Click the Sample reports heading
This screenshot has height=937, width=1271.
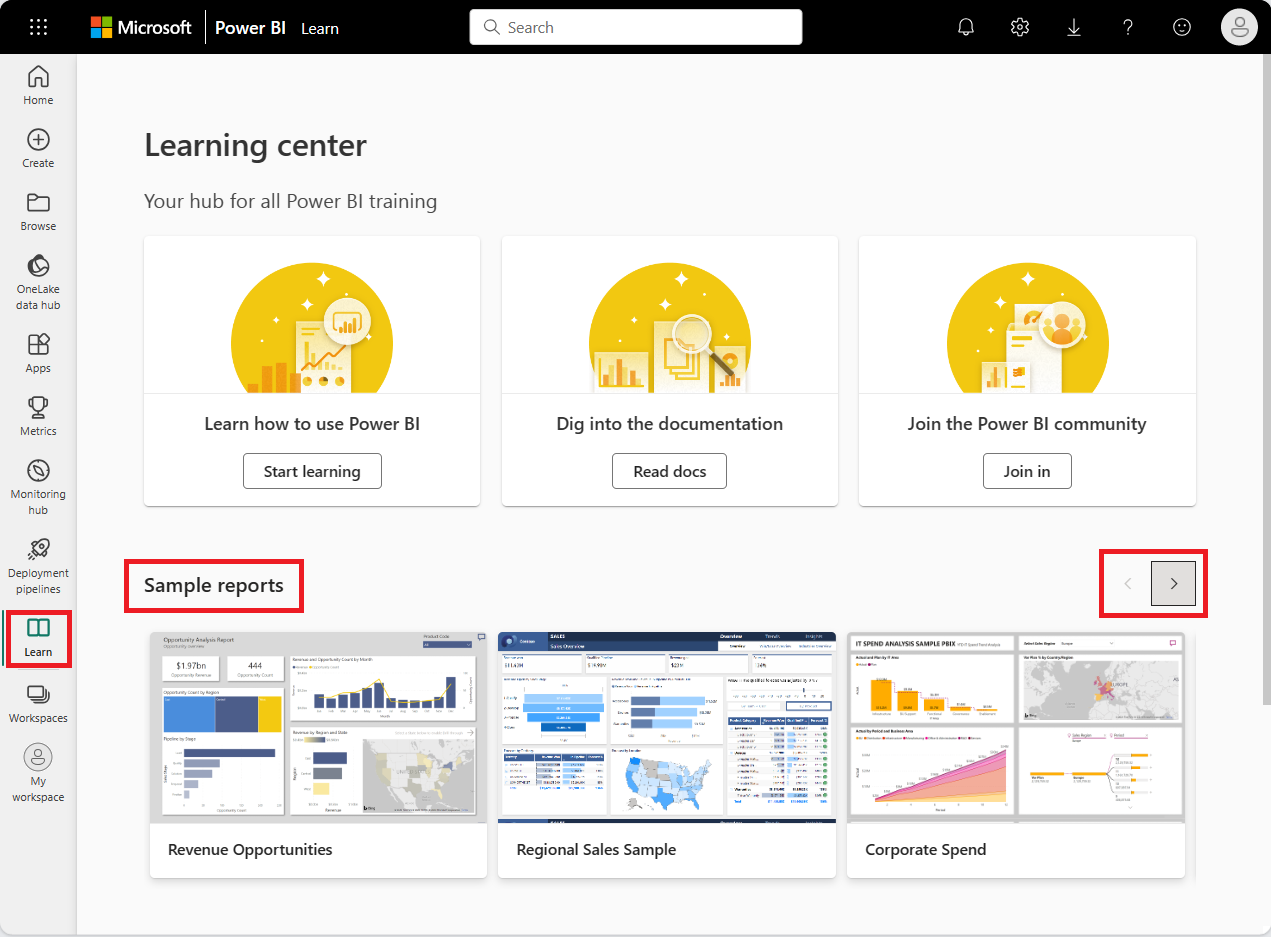click(x=214, y=585)
